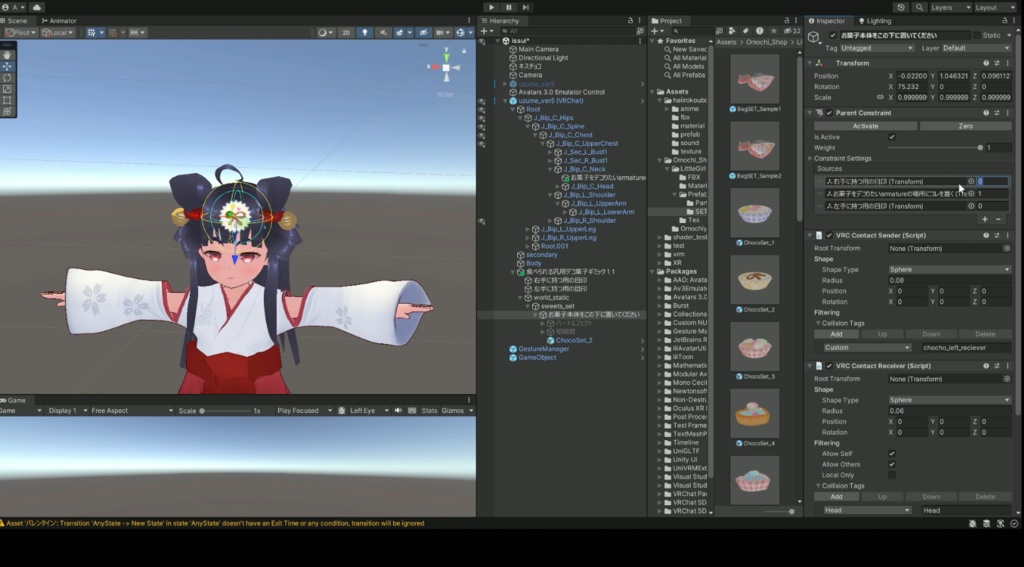Click the Pause button
The height and width of the screenshot is (567, 1024).
(509, 7)
